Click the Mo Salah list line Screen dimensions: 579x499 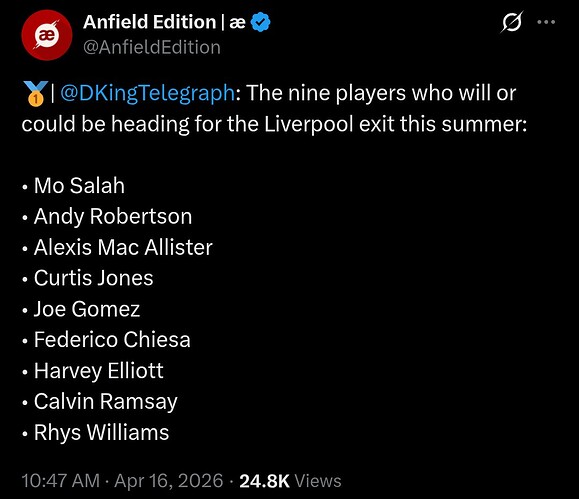[73, 185]
